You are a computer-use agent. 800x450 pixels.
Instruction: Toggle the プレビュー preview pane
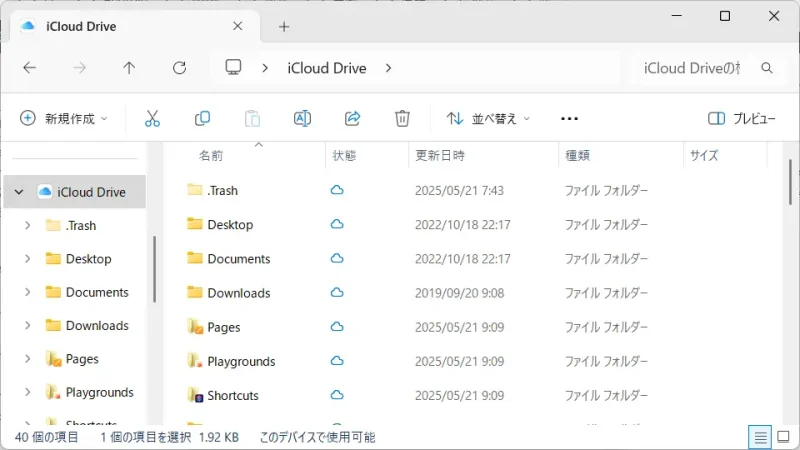pyautogui.click(x=741, y=118)
